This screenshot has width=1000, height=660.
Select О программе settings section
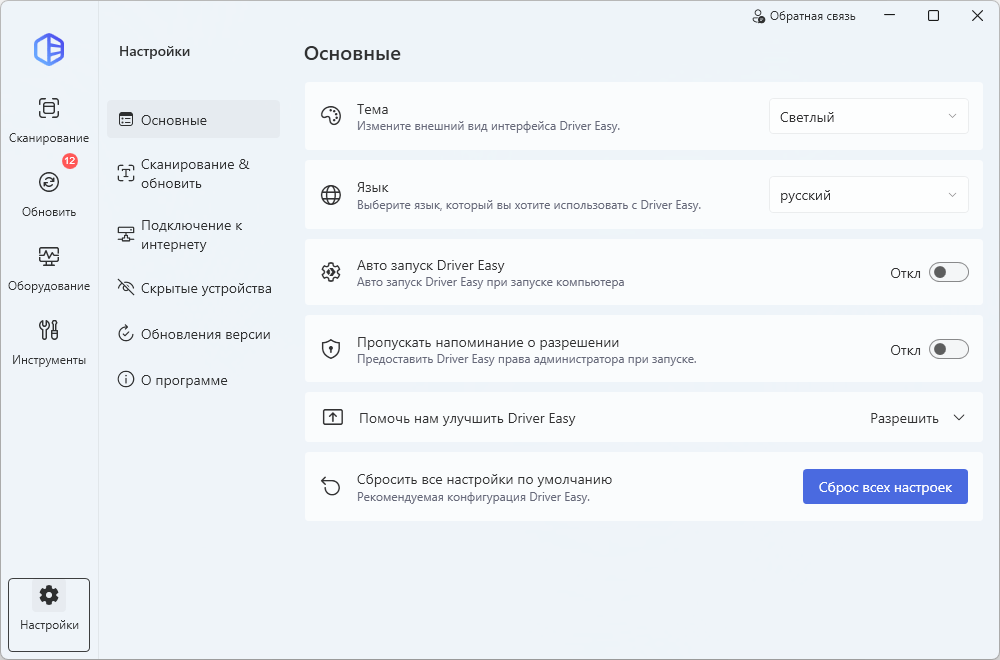click(193, 380)
